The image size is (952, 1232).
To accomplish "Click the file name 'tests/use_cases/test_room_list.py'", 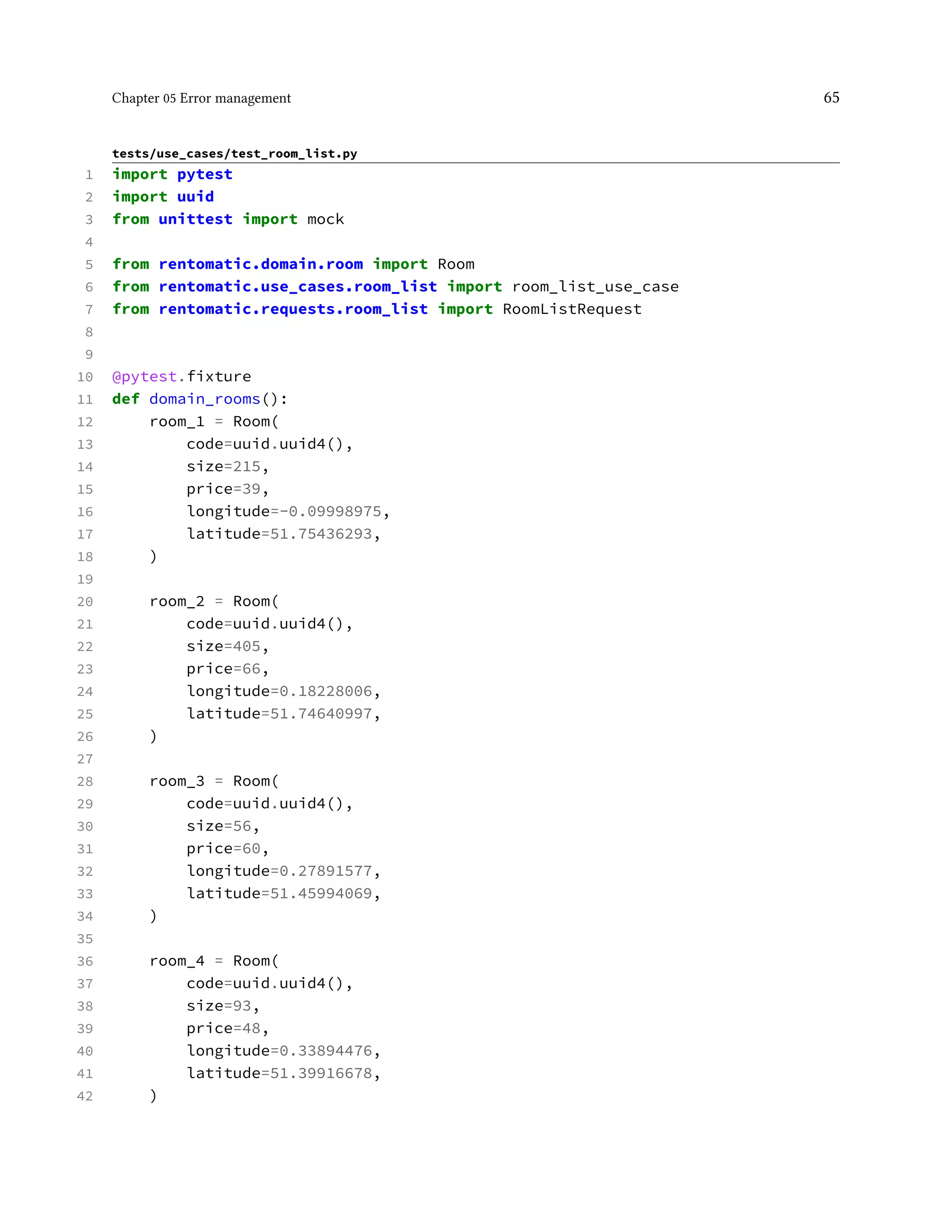I will tap(235, 153).
